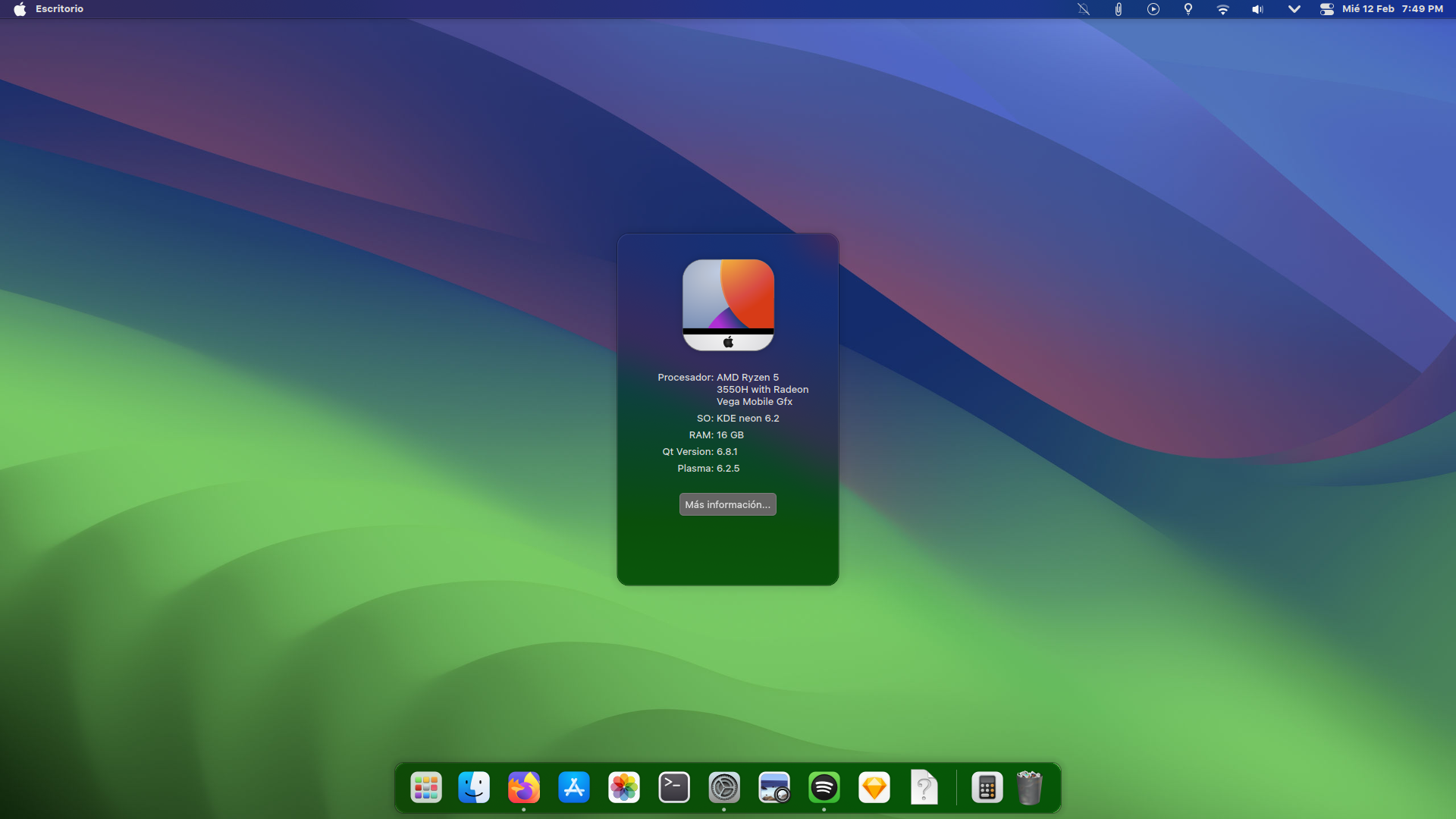
Task: Click the computer image in info widget
Action: click(728, 305)
